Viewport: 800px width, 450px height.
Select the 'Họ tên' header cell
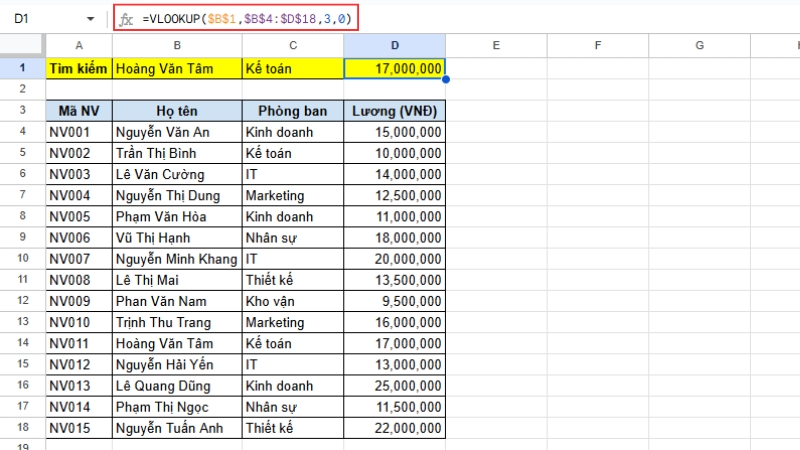(176, 110)
